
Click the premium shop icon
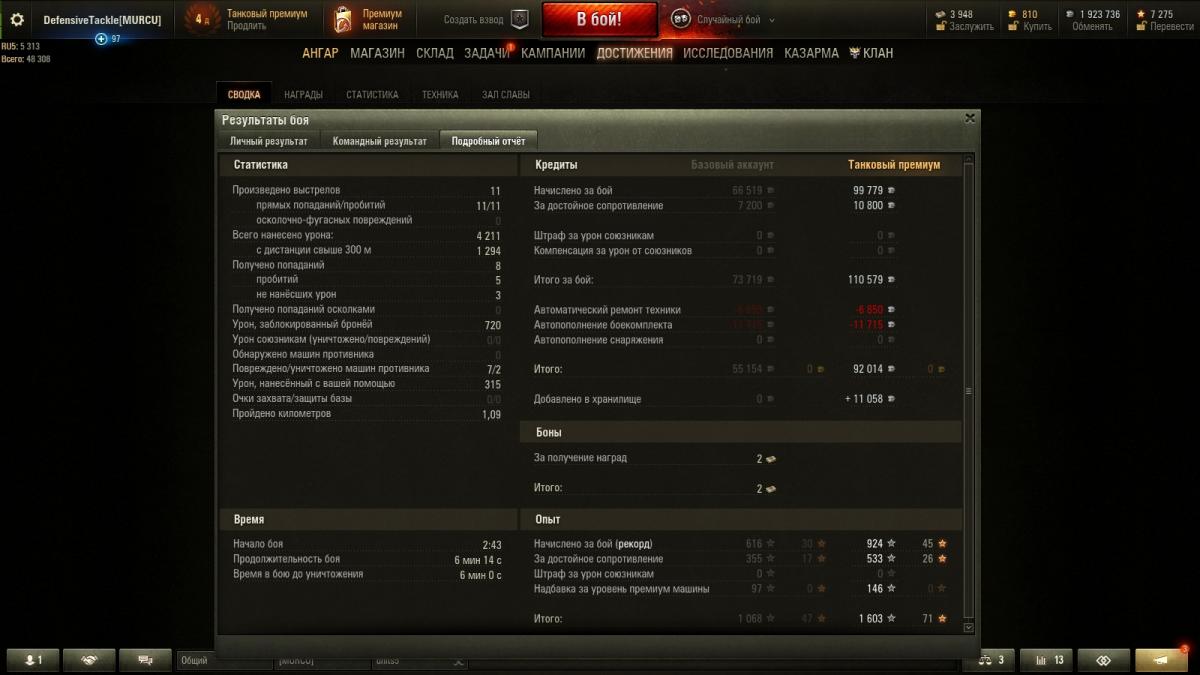point(343,19)
